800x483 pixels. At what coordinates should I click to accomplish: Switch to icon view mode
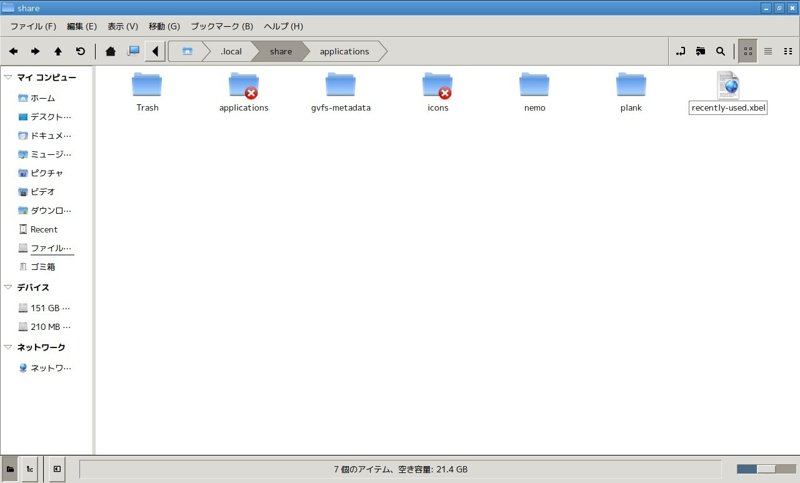point(748,51)
